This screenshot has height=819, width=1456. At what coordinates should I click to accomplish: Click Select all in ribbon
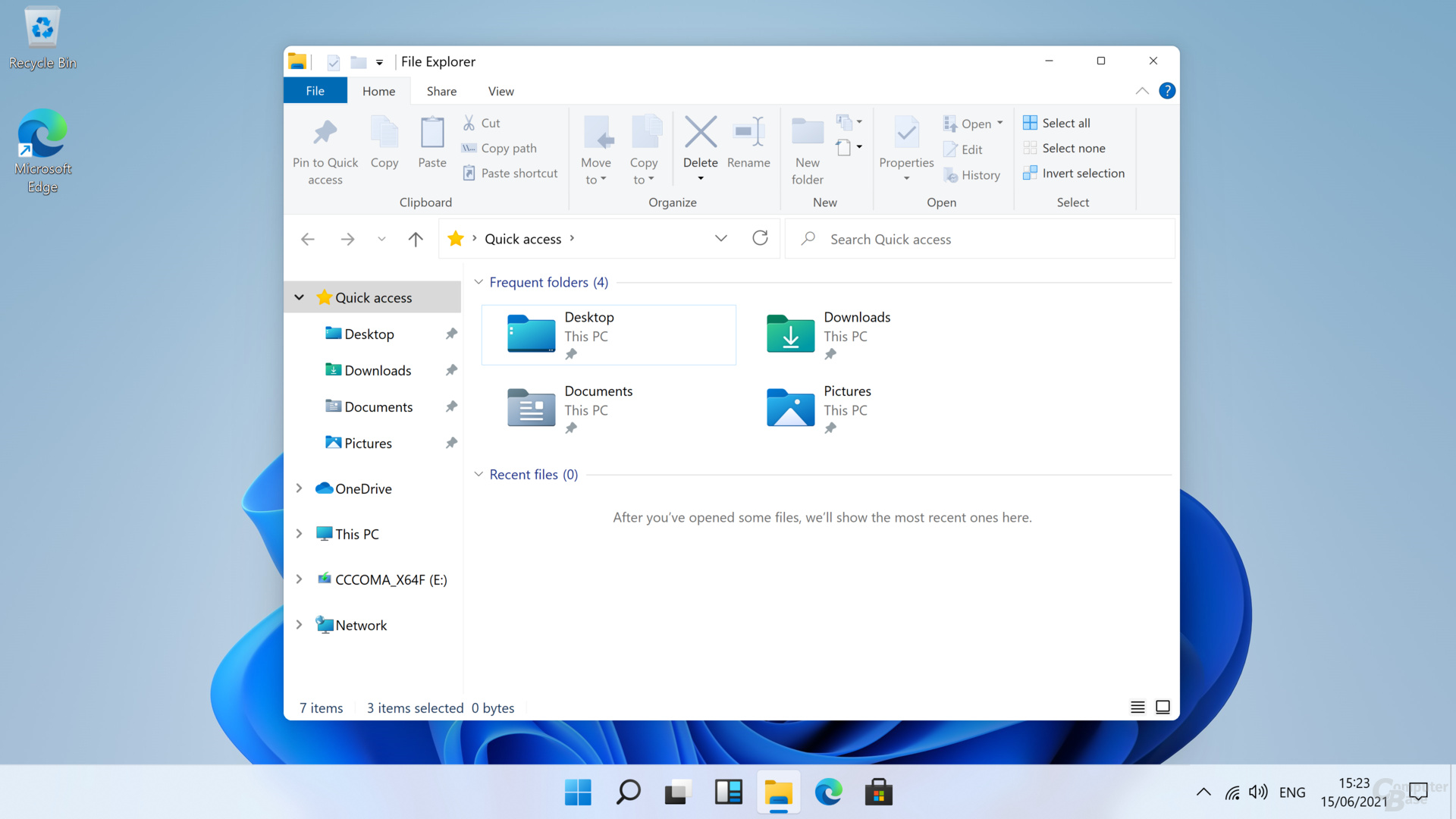click(1056, 123)
